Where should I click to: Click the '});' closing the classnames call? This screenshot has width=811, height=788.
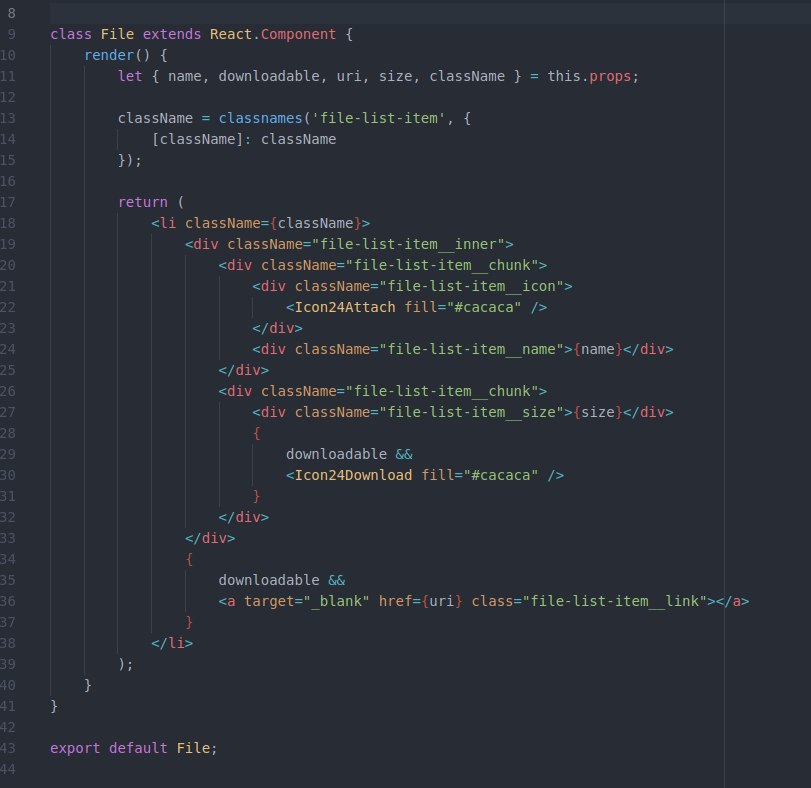coord(130,160)
